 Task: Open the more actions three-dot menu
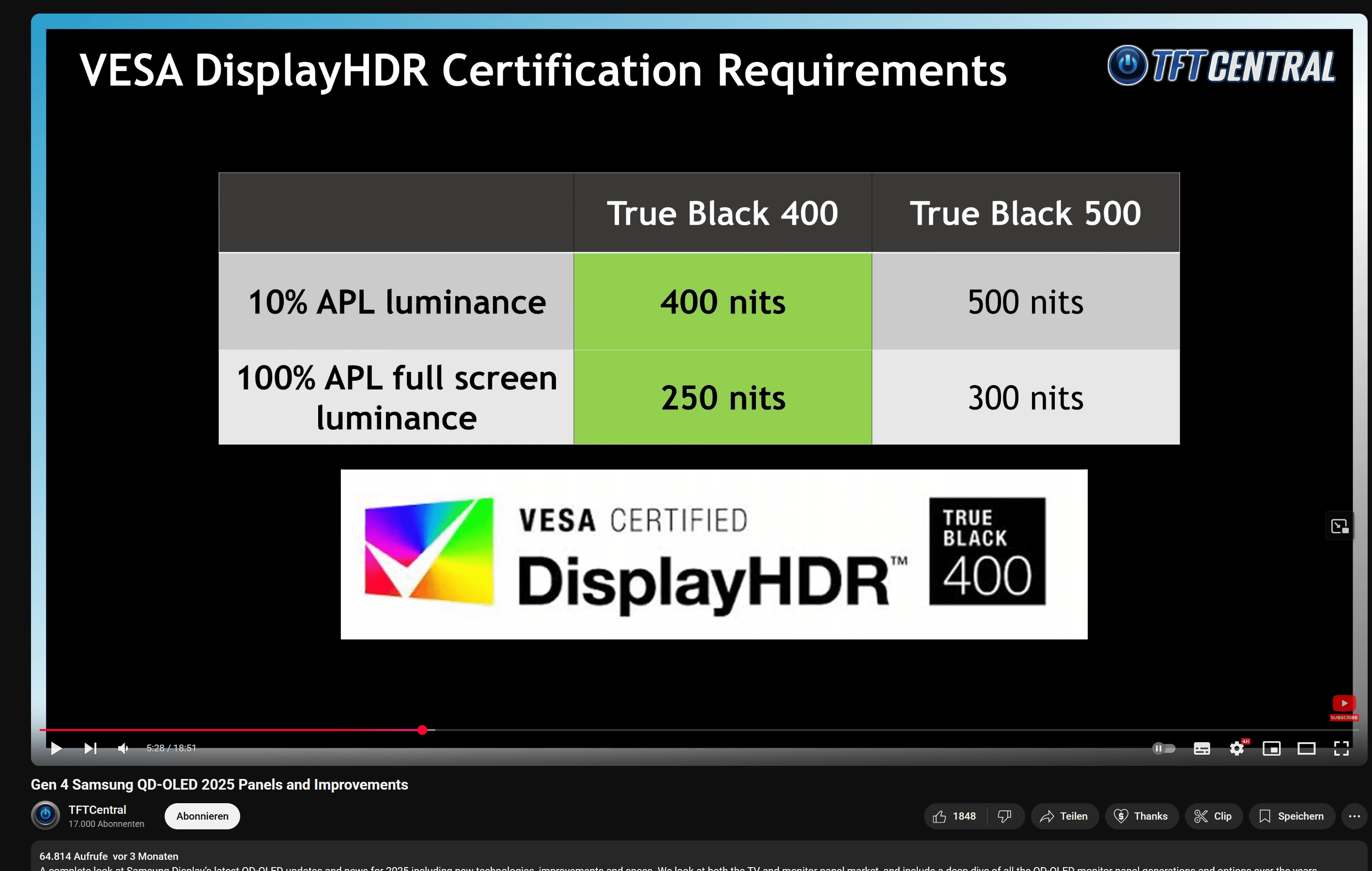(1355, 816)
